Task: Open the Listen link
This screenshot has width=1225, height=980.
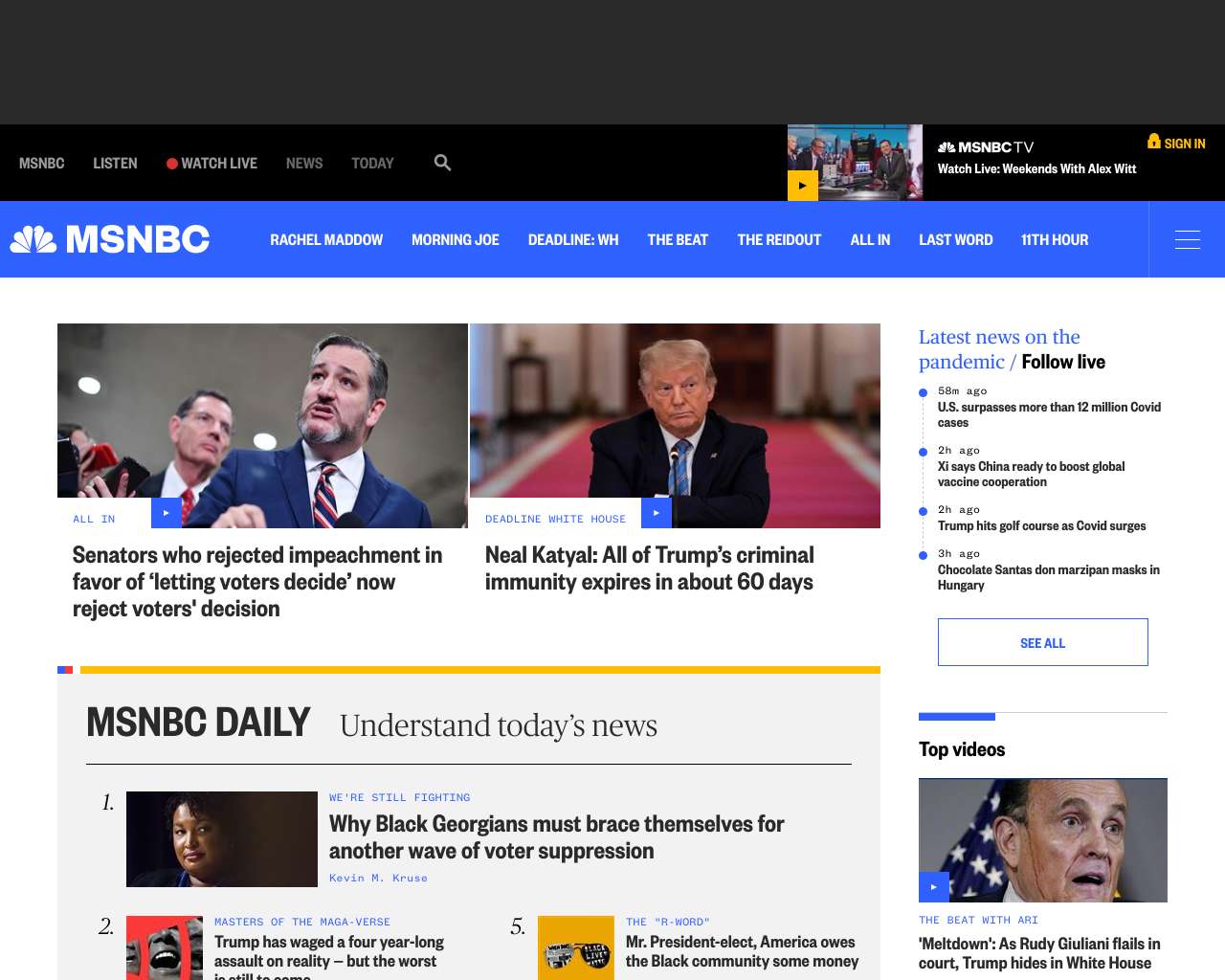Action: coord(115,164)
